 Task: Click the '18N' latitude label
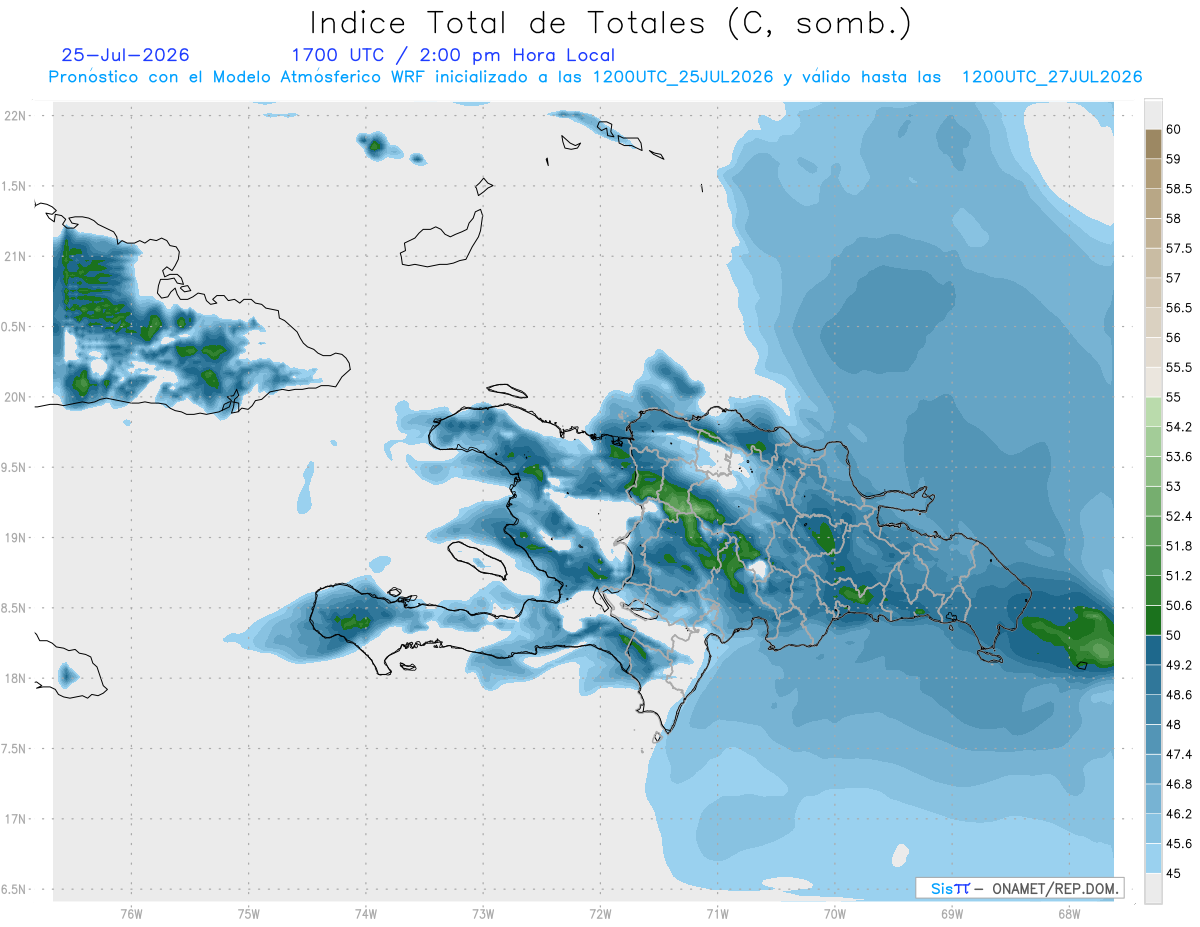(x=15, y=679)
